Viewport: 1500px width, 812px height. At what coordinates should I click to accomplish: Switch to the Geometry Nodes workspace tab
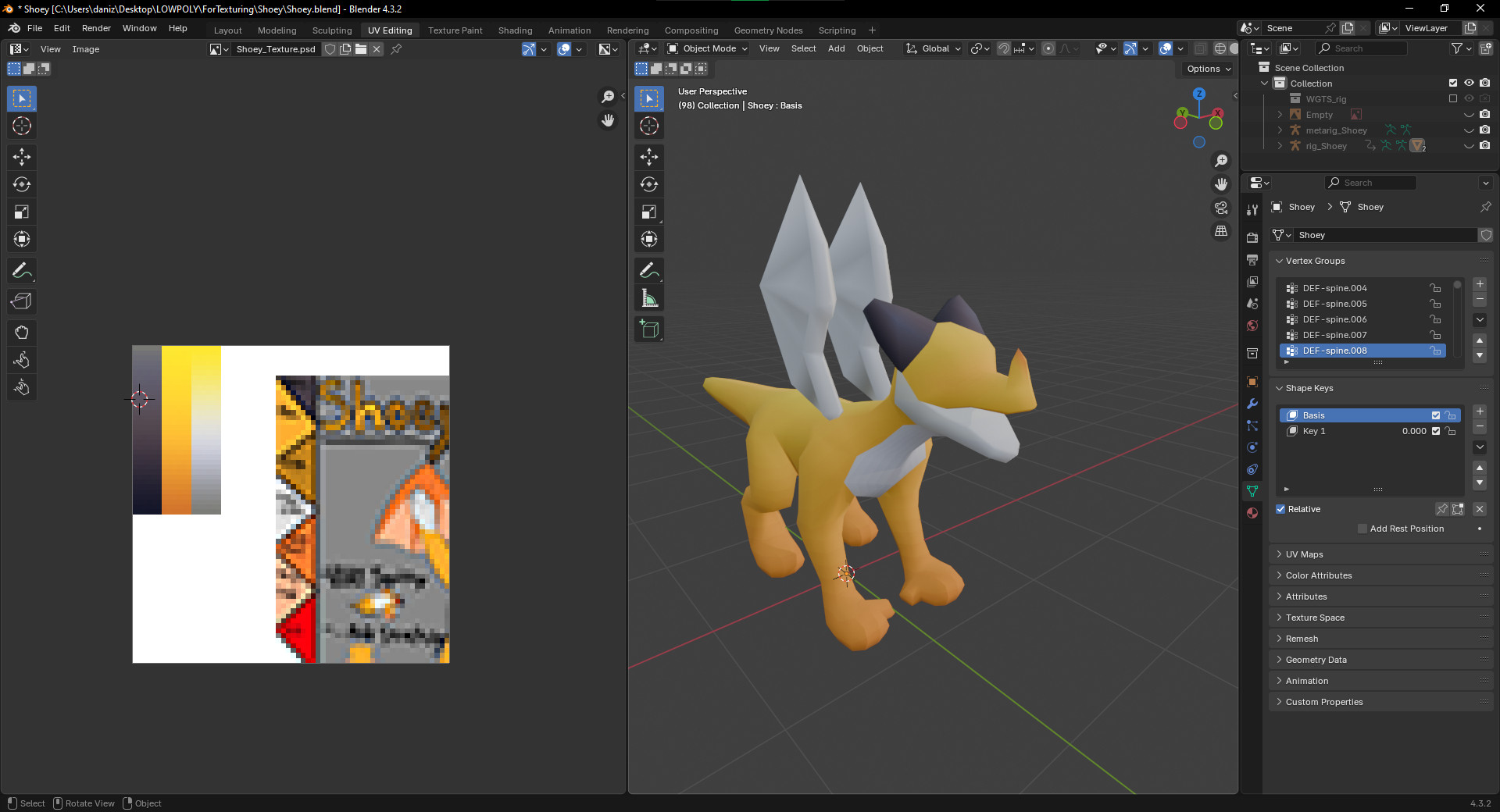768,30
